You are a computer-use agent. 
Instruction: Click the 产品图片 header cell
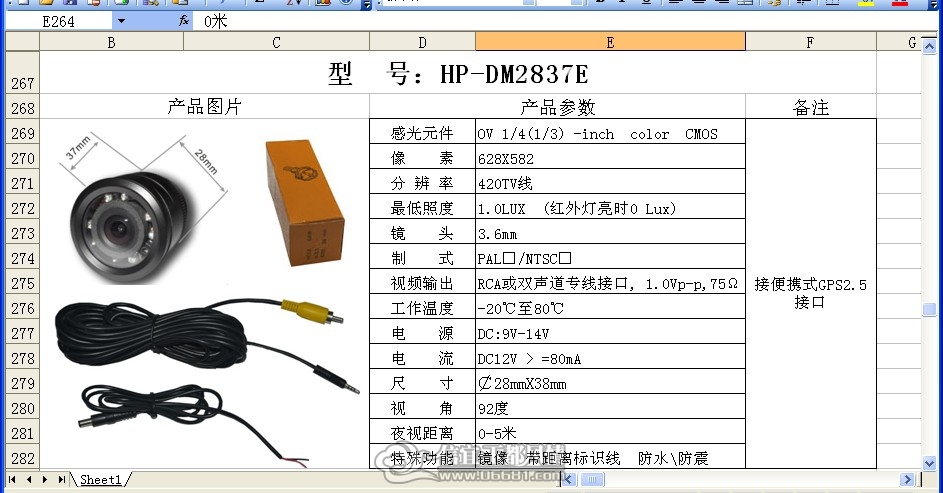[204, 106]
